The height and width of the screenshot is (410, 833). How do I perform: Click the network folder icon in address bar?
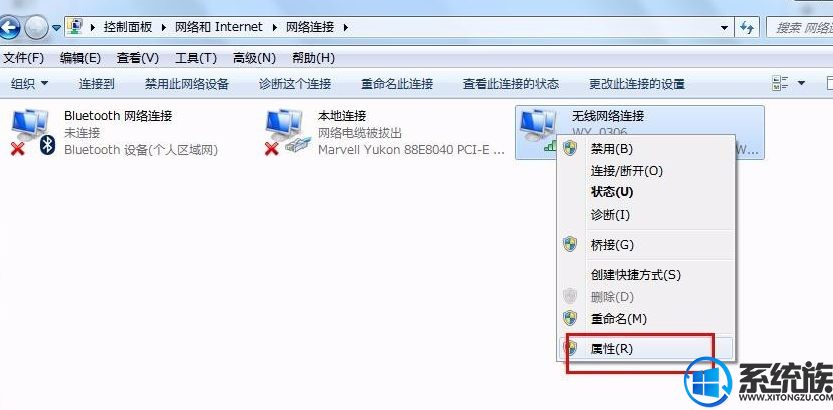76,27
